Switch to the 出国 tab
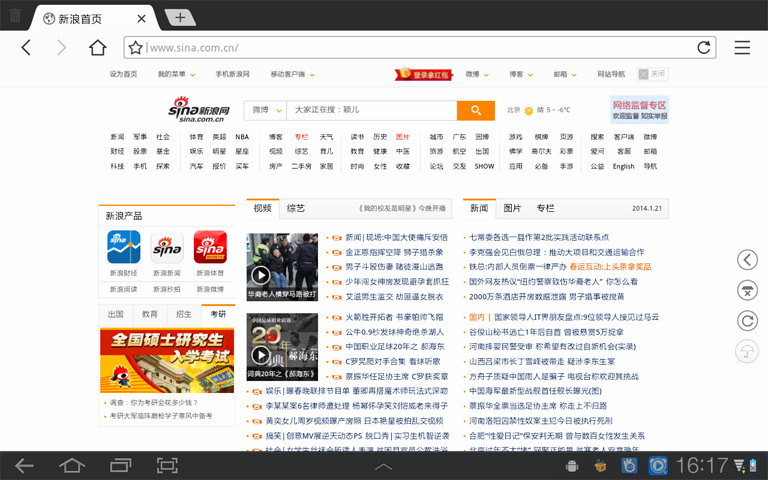768x480 pixels. (116, 314)
